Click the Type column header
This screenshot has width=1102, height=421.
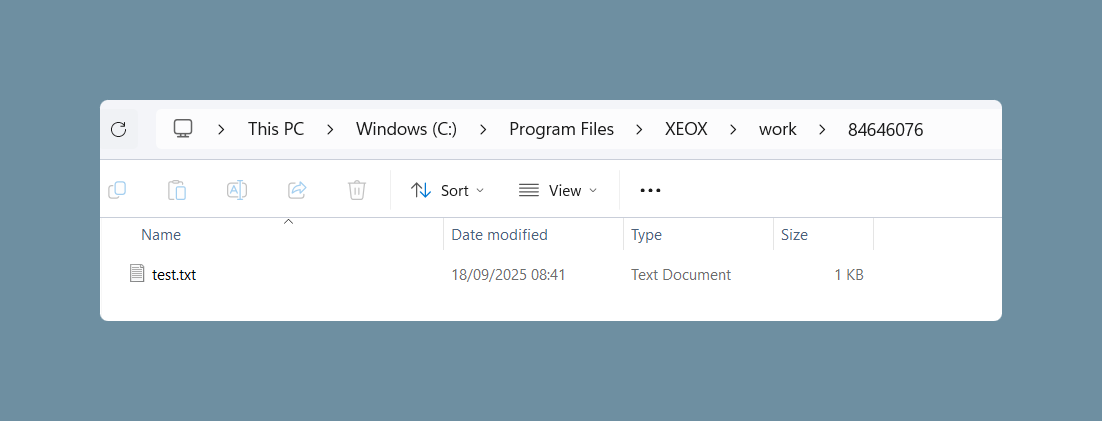click(x=646, y=235)
